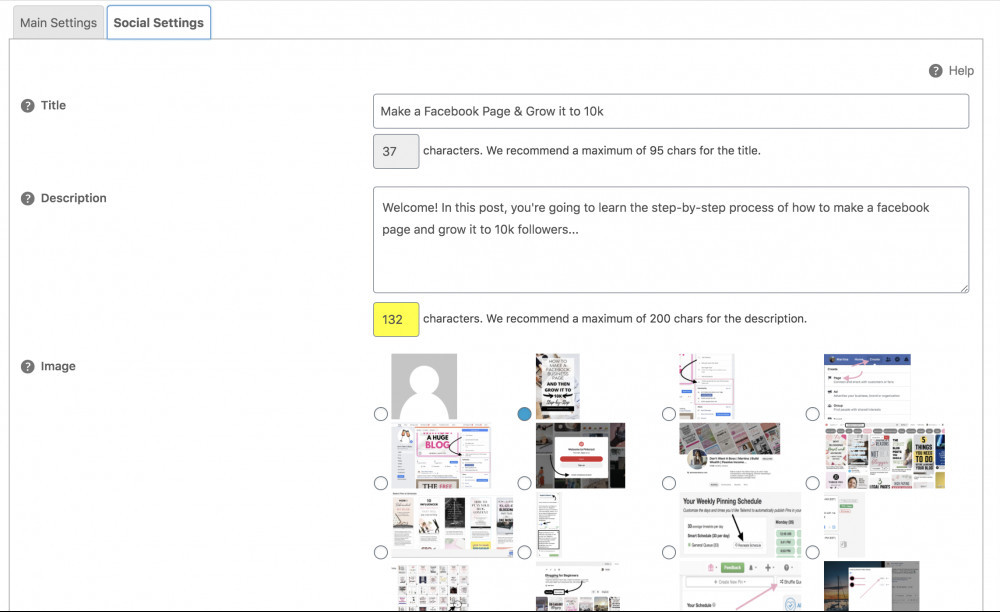Select radio for Weekly Pinning Schedule image
This screenshot has height=612, width=1000.
(668, 552)
